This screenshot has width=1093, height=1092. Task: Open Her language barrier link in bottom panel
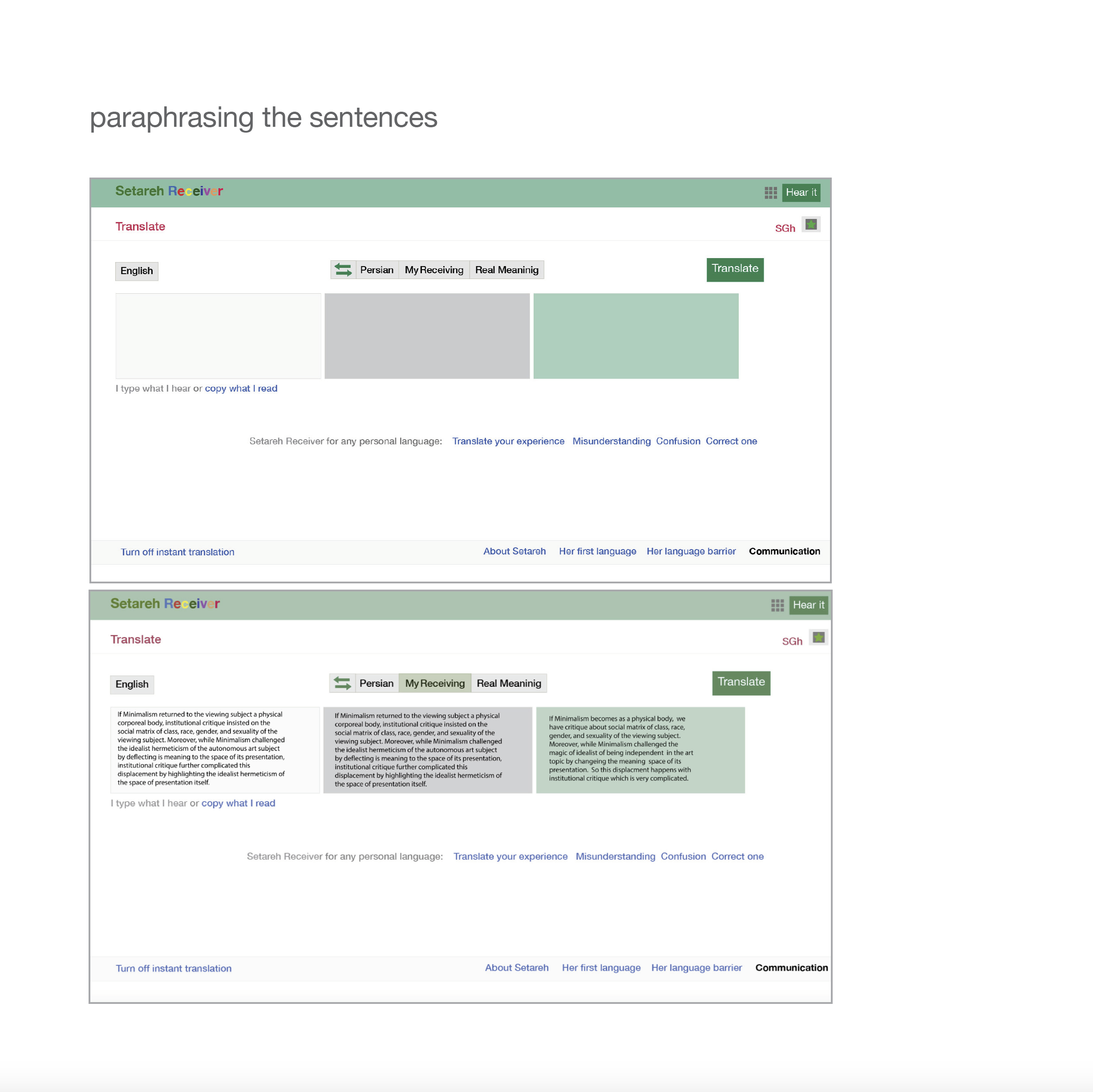tap(696, 968)
